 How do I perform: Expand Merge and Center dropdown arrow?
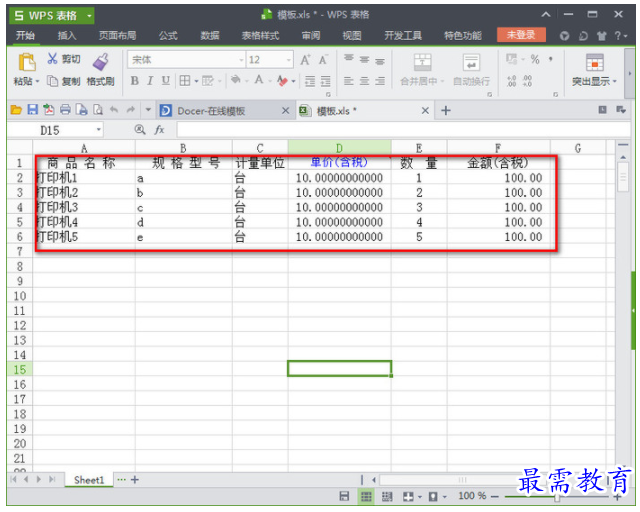(442, 81)
